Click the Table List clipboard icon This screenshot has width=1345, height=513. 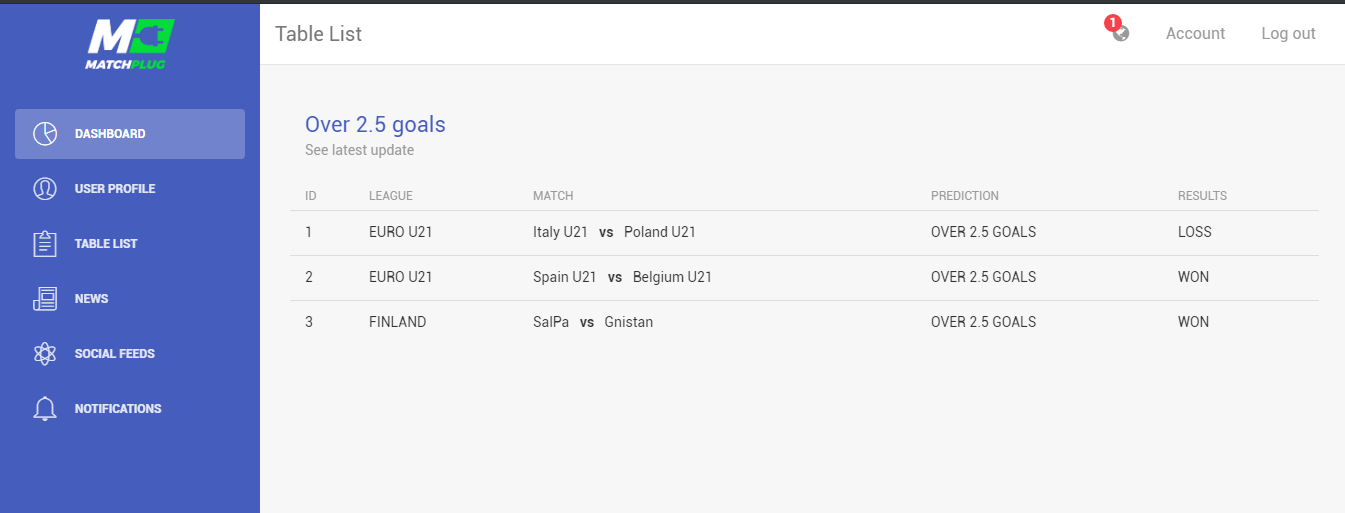click(44, 244)
